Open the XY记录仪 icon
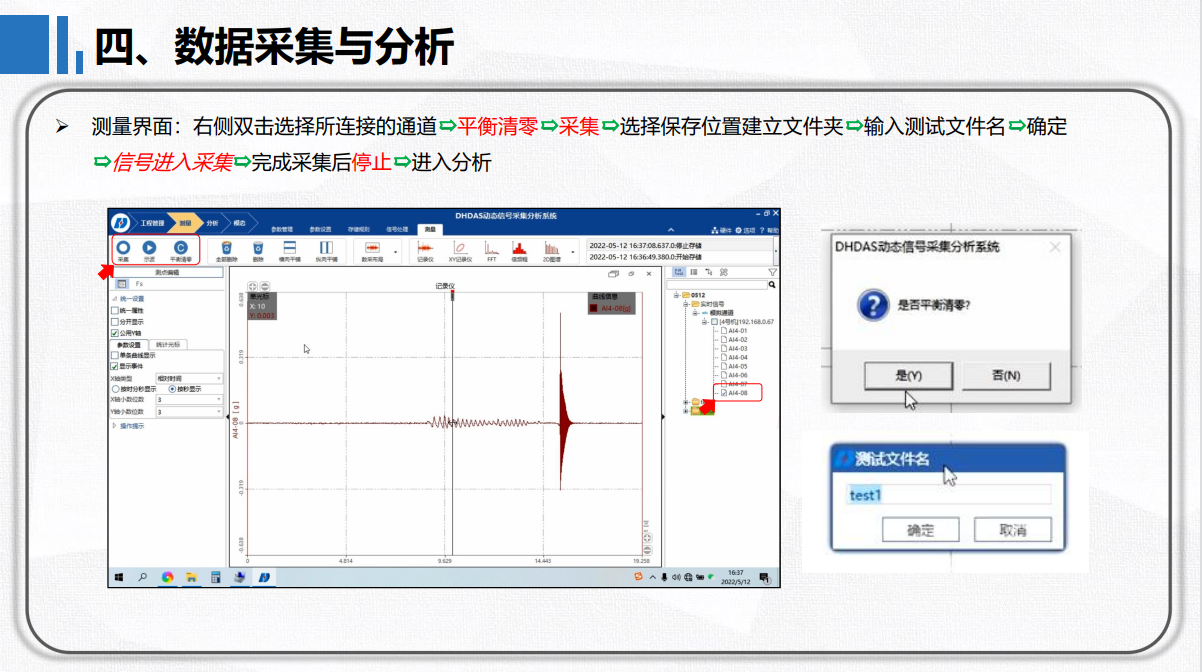 click(460, 248)
